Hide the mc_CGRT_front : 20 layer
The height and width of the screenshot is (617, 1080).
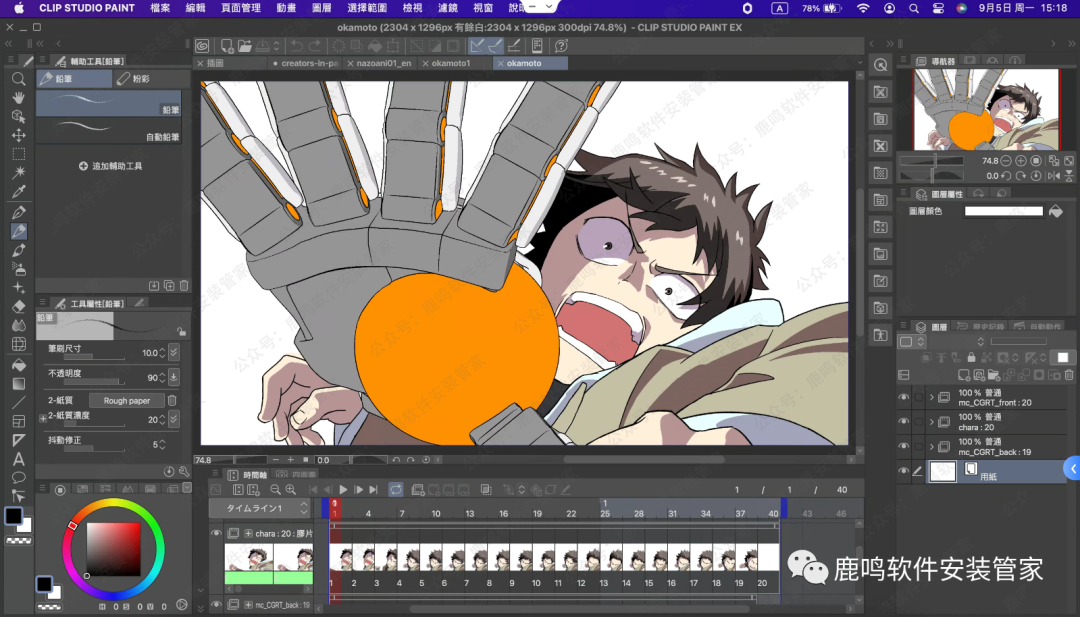(x=904, y=397)
